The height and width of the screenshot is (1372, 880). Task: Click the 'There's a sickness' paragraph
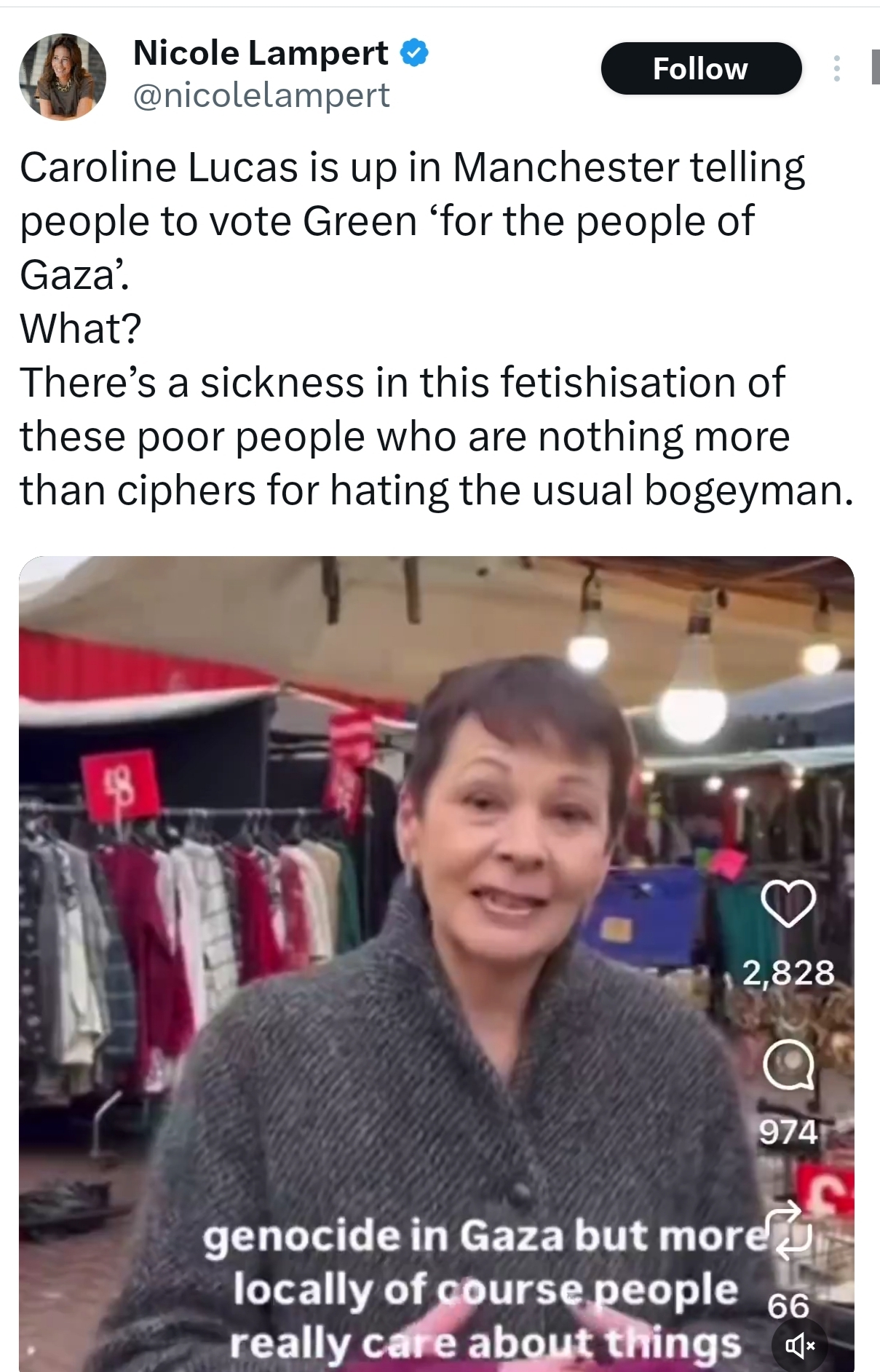(436, 436)
